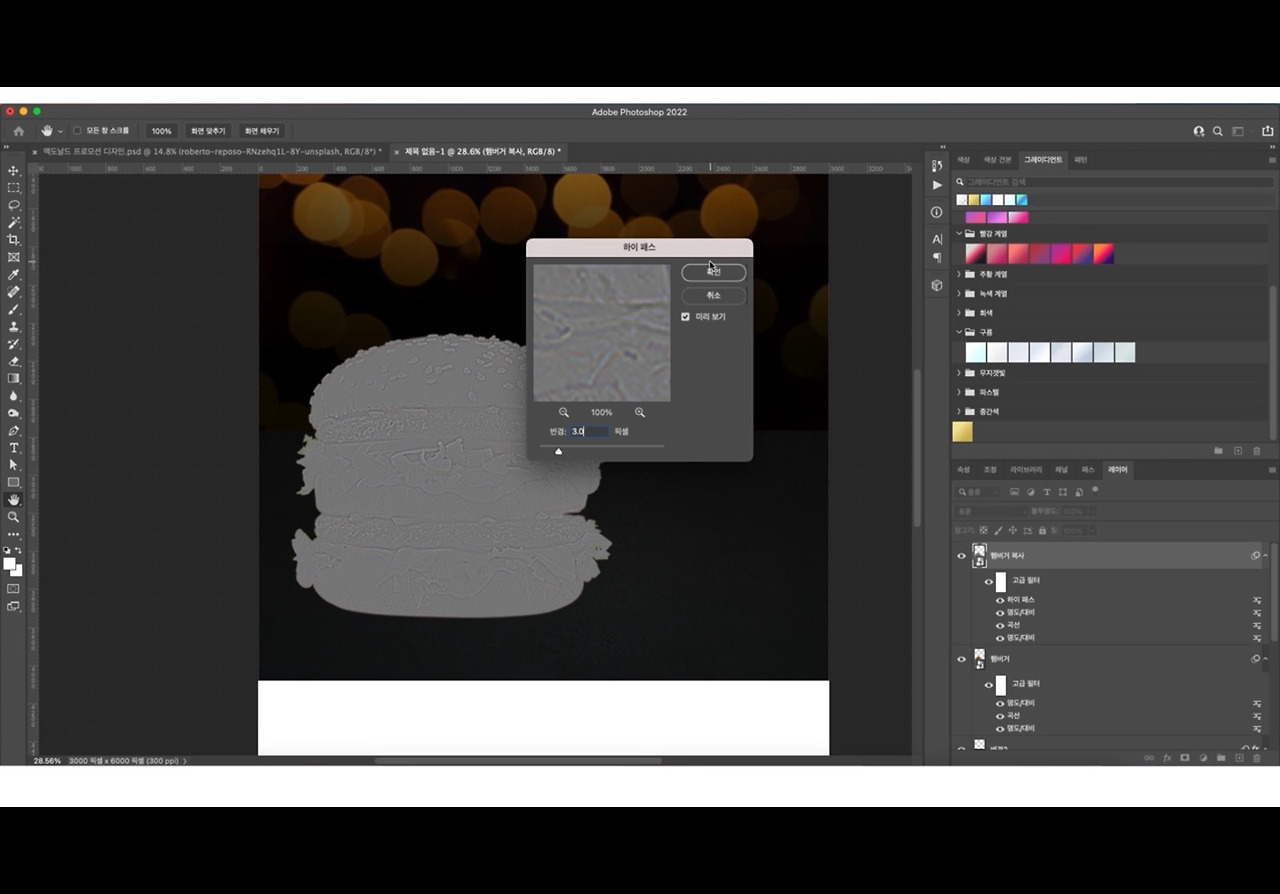Delete layer with the trash icon
The height and width of the screenshot is (894, 1280).
pyautogui.click(x=1257, y=758)
